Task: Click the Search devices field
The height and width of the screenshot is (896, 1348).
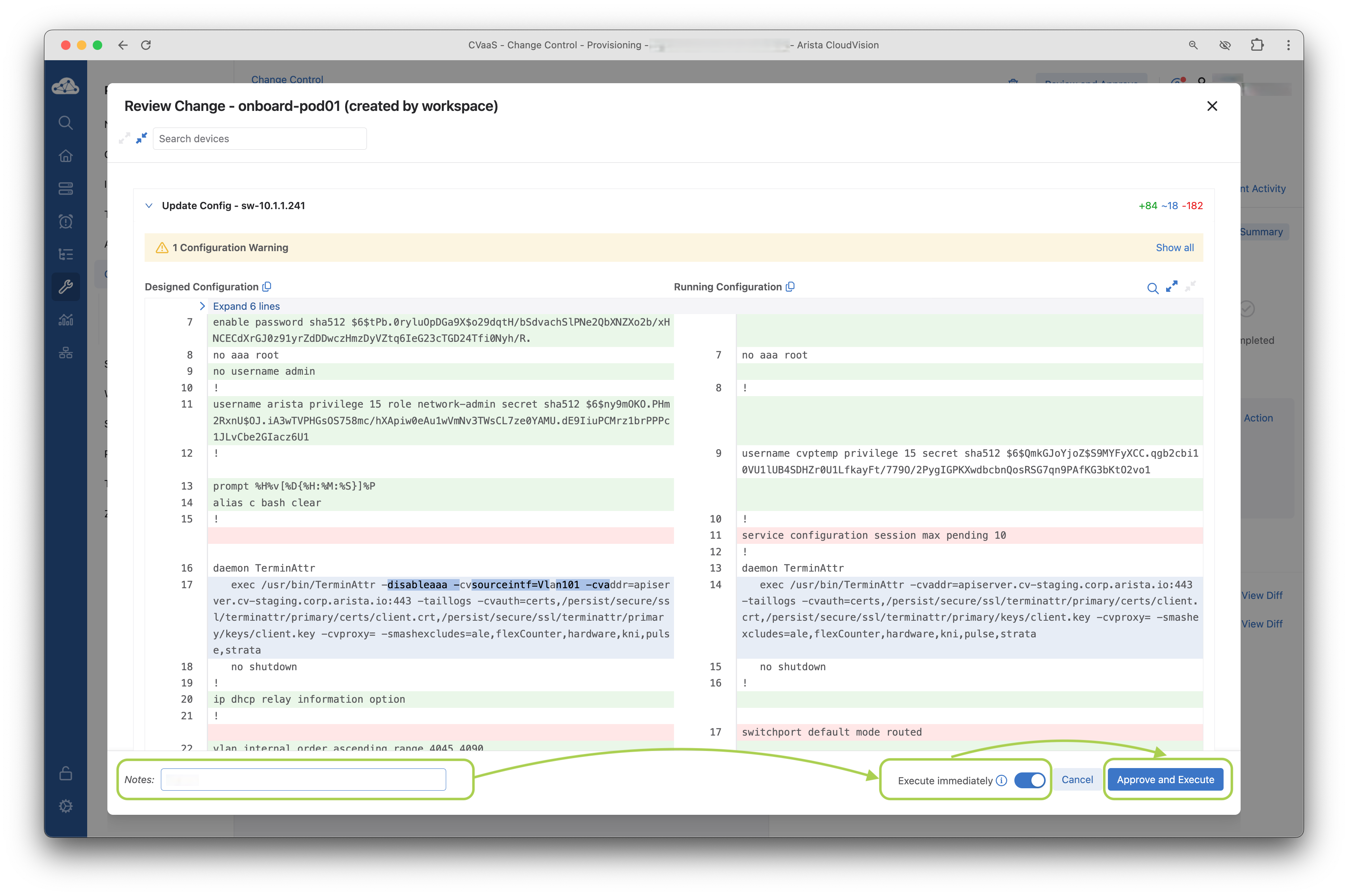Action: pos(260,139)
